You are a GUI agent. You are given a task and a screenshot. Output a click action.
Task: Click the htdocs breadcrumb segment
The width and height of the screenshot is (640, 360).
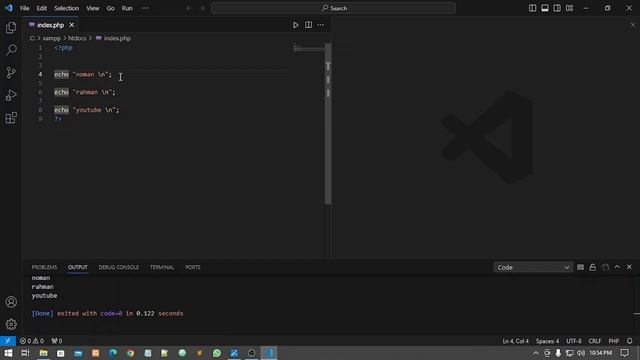(77, 38)
